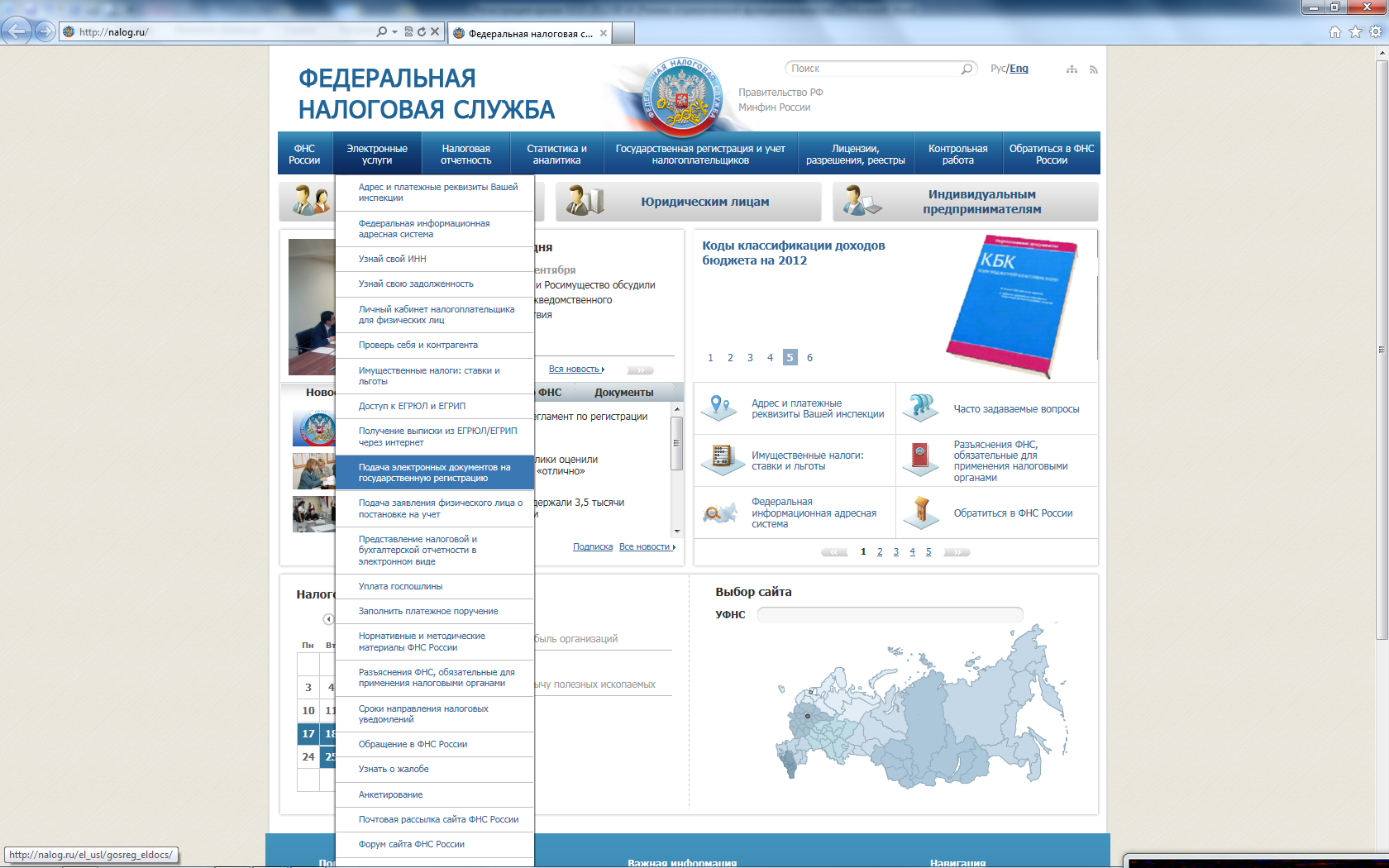
Task: Open the browser Home icon
Action: pos(1335,31)
